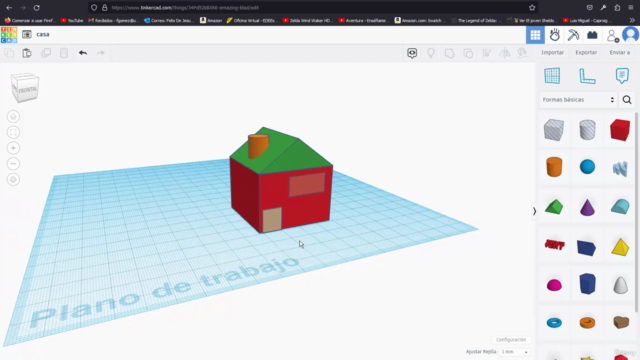Screen dimensions: 640x360
Task: Pick the blue Polygon shape
Action: click(587, 284)
